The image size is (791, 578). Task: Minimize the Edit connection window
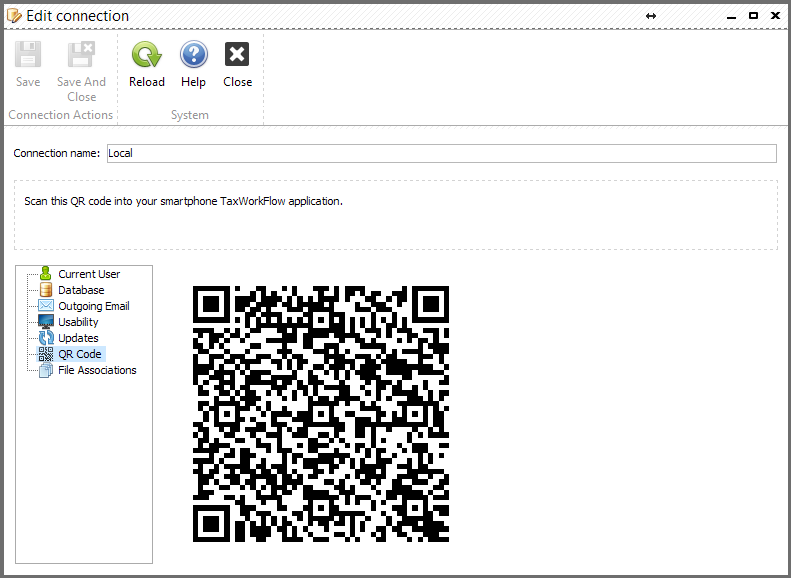[731, 17]
